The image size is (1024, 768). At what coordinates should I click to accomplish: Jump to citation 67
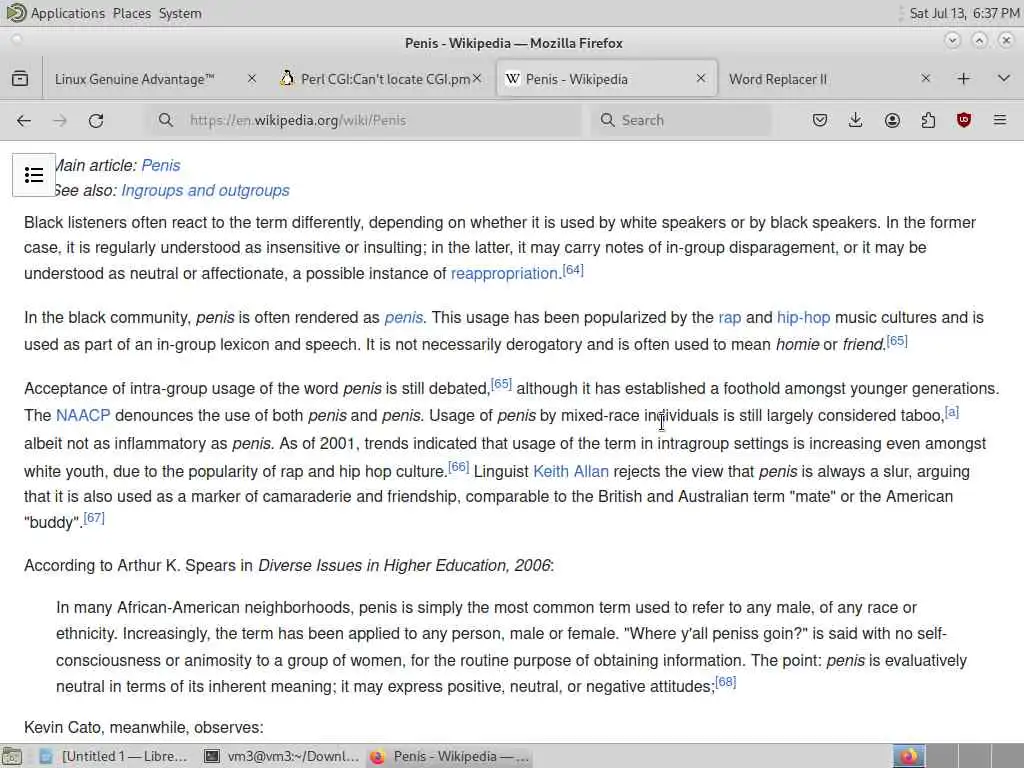(94, 518)
